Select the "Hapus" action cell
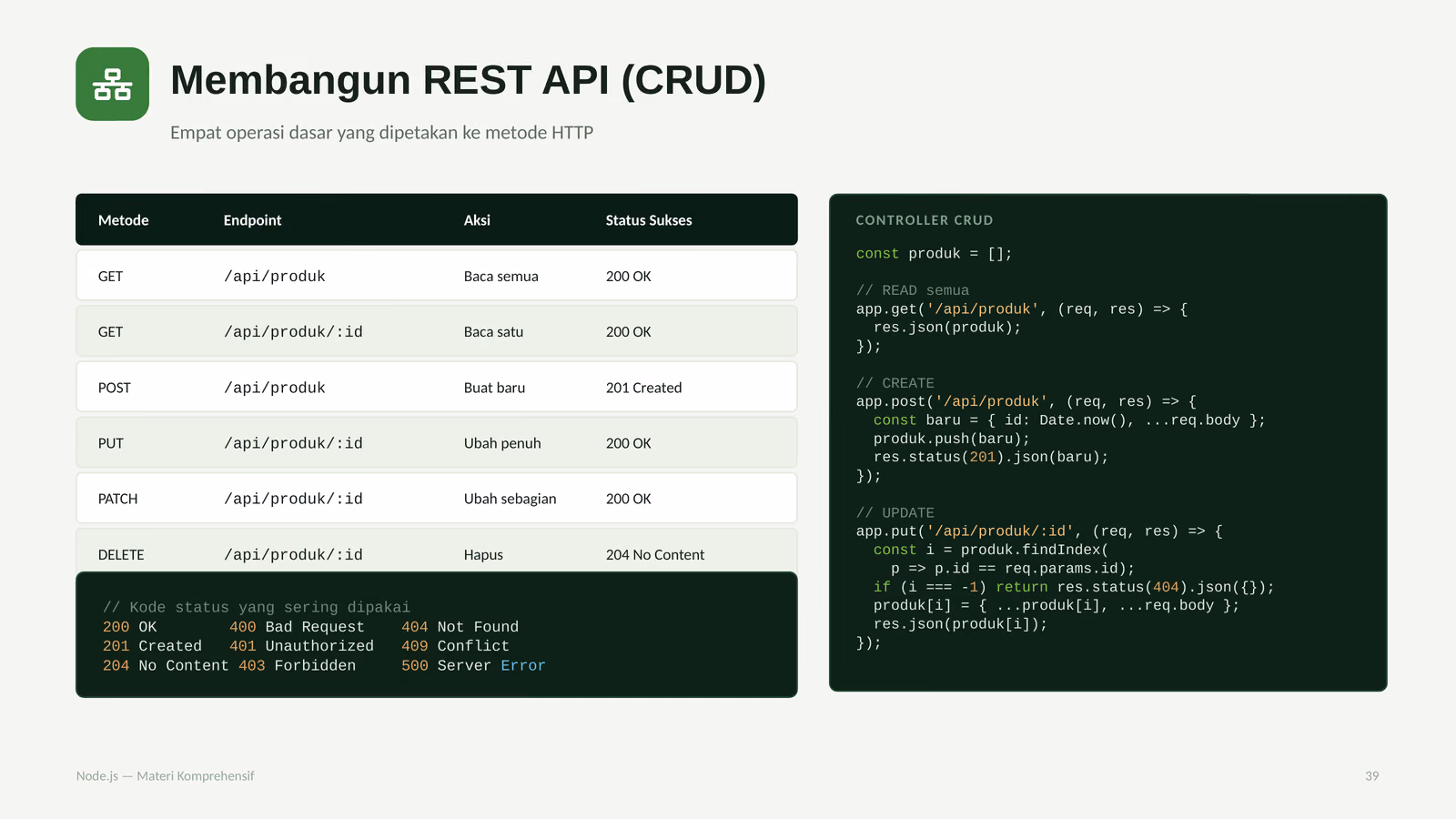 click(x=483, y=555)
